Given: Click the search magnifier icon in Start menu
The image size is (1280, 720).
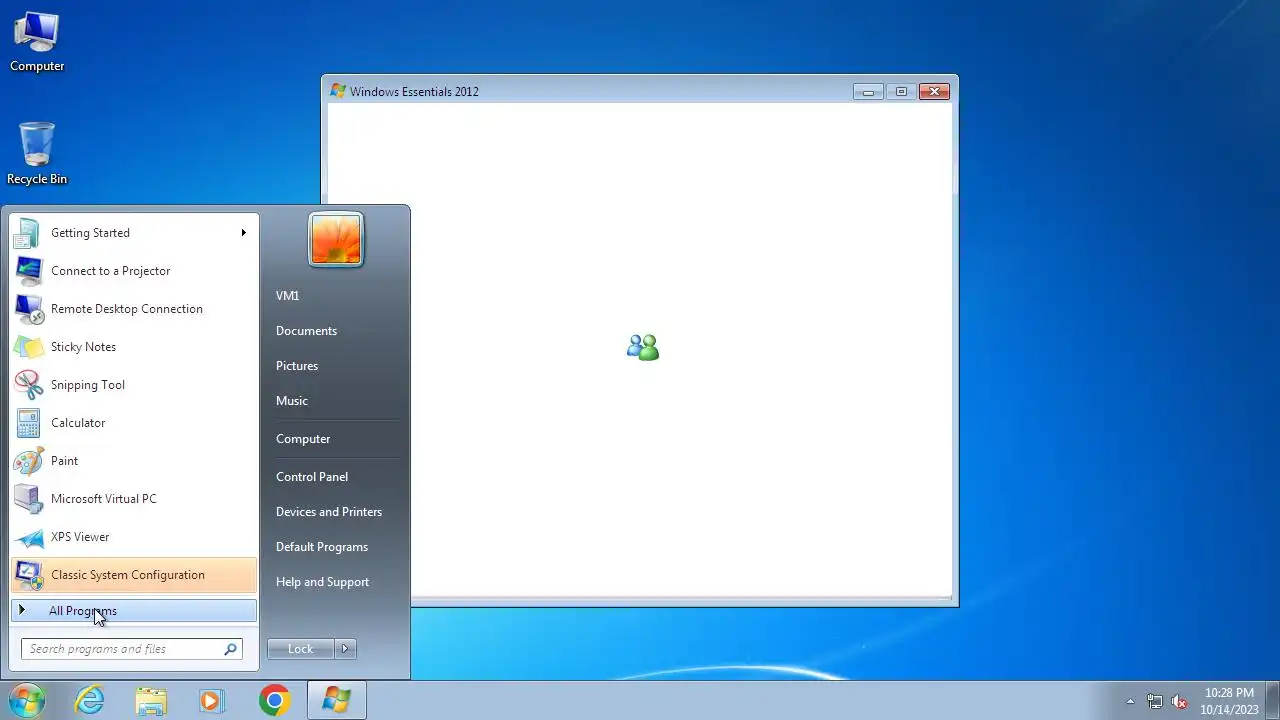Looking at the screenshot, I should pos(230,649).
